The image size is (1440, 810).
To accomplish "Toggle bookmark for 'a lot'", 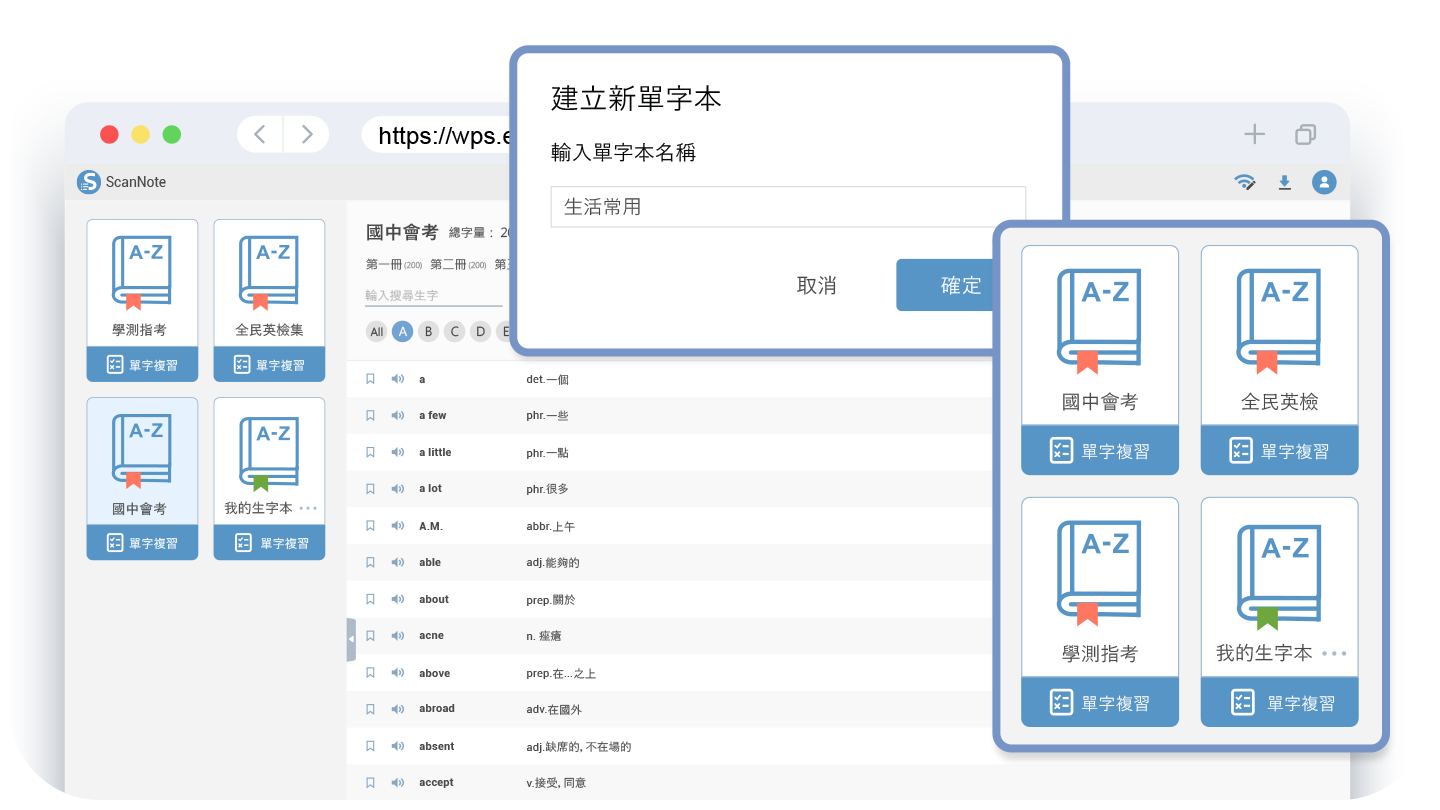I will pyautogui.click(x=370, y=489).
